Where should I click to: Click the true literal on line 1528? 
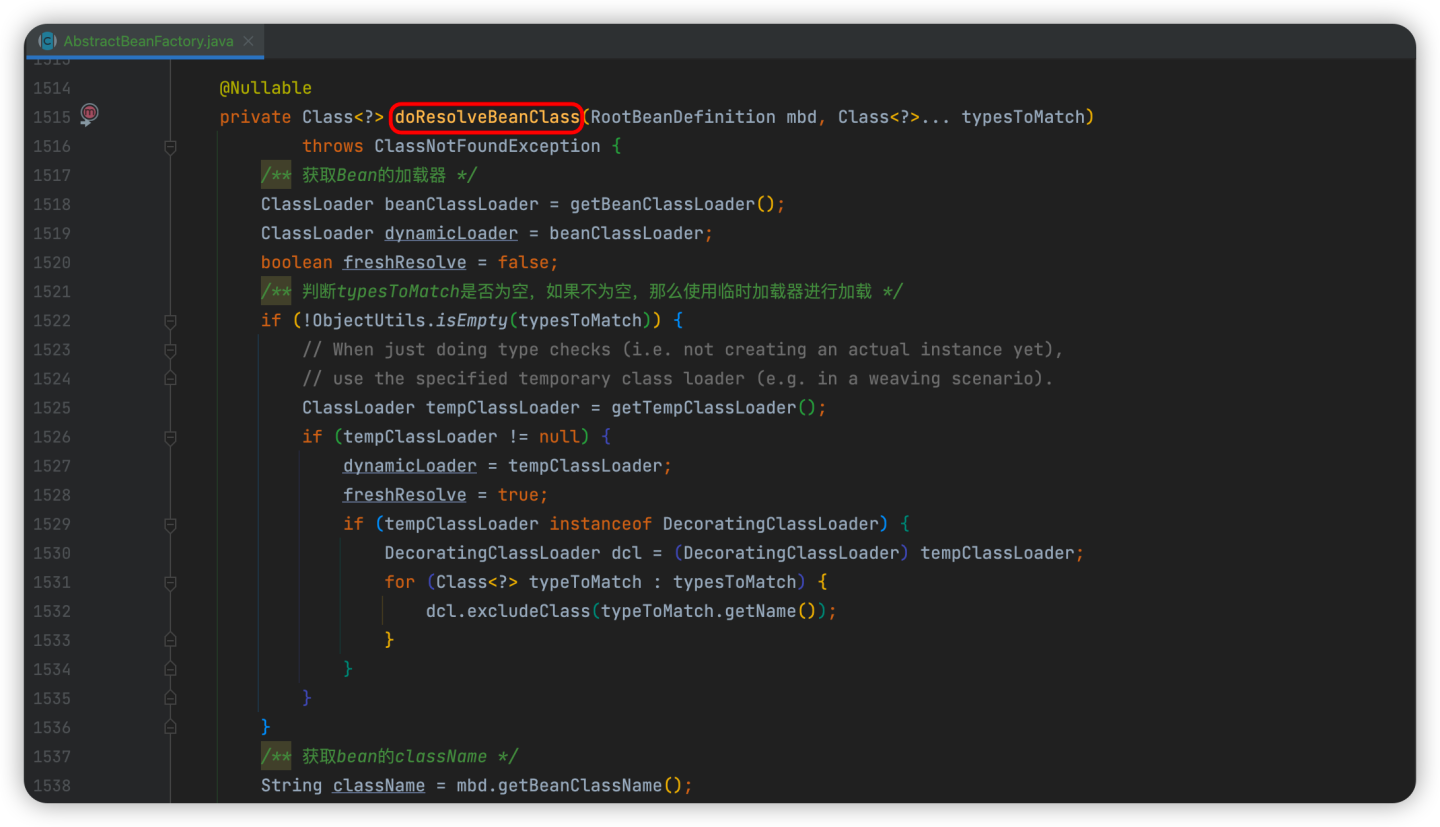tap(518, 495)
